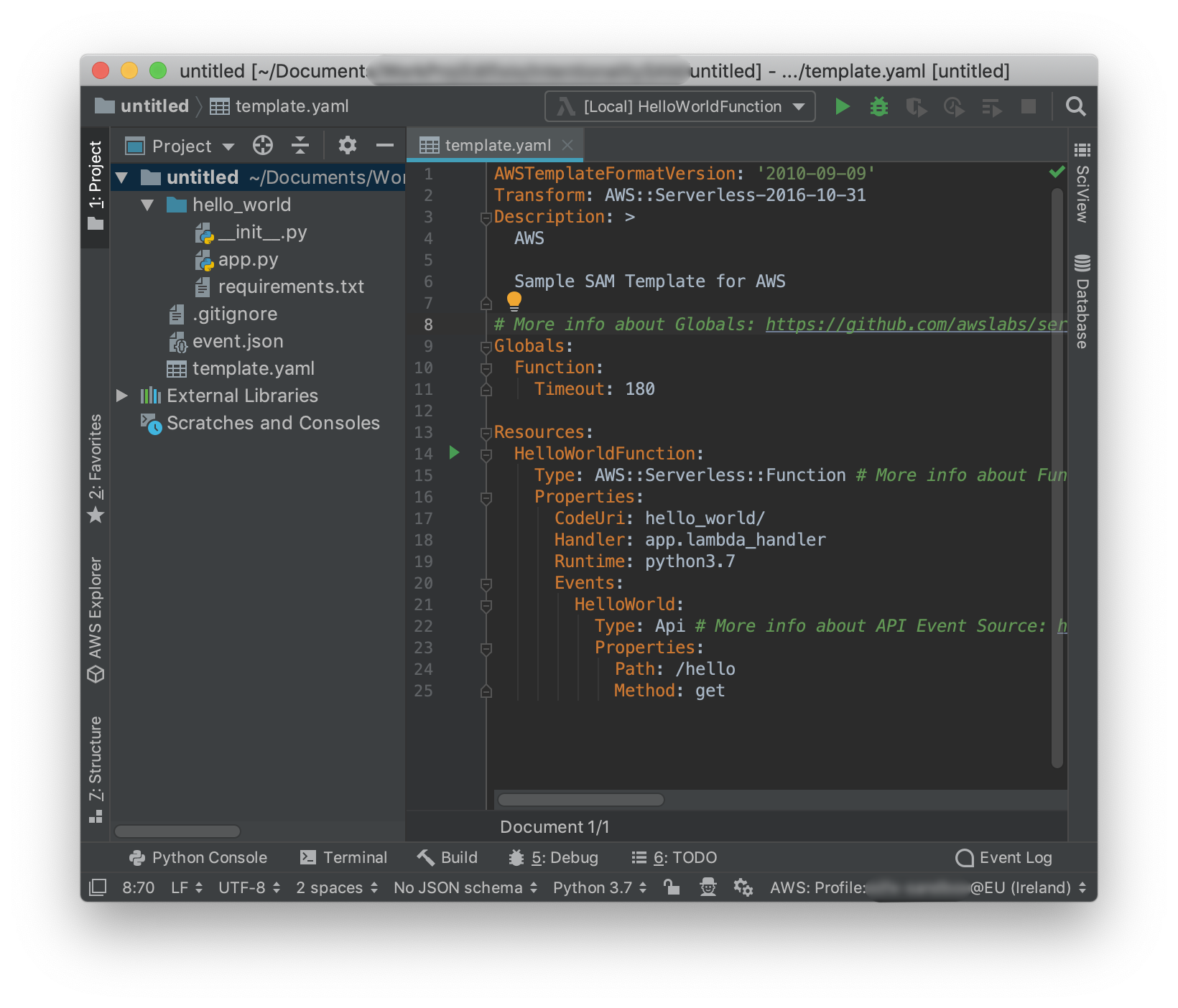Click the lightbulb intention icon on line 7
This screenshot has width=1178, height=1008.
[514, 300]
